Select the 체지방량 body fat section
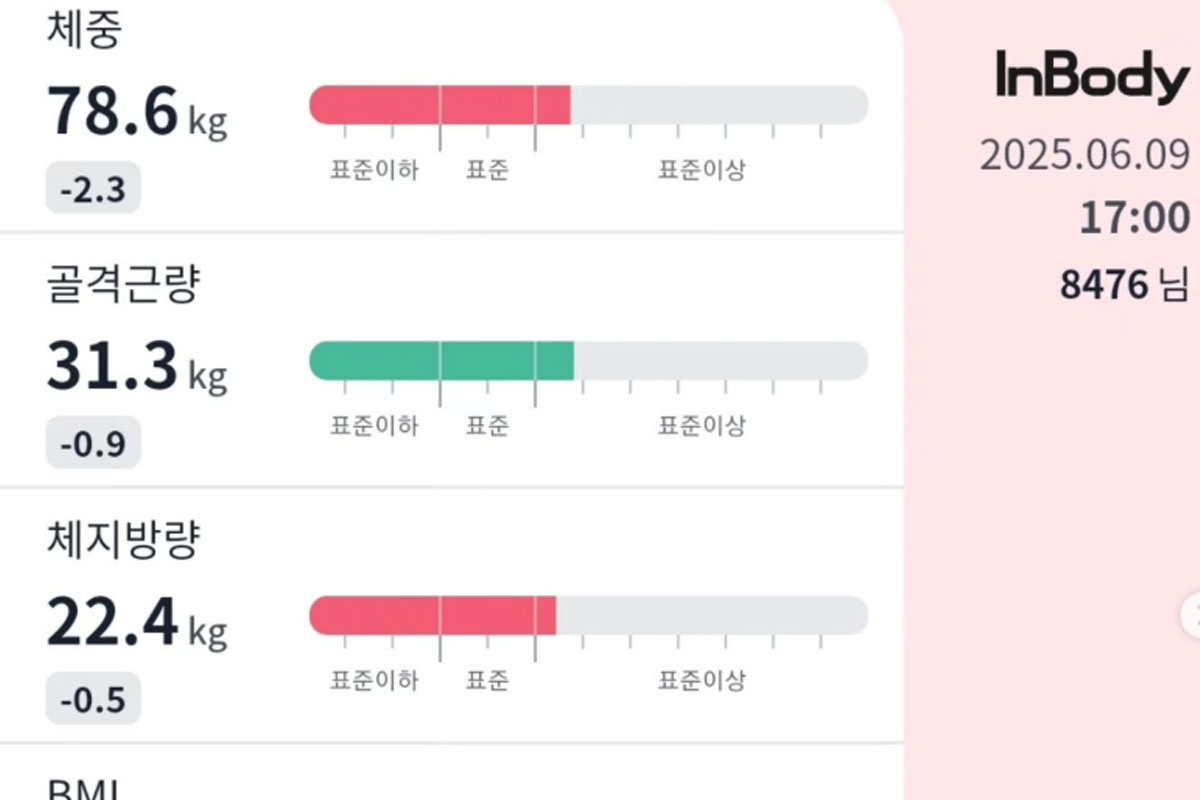 pos(122,537)
